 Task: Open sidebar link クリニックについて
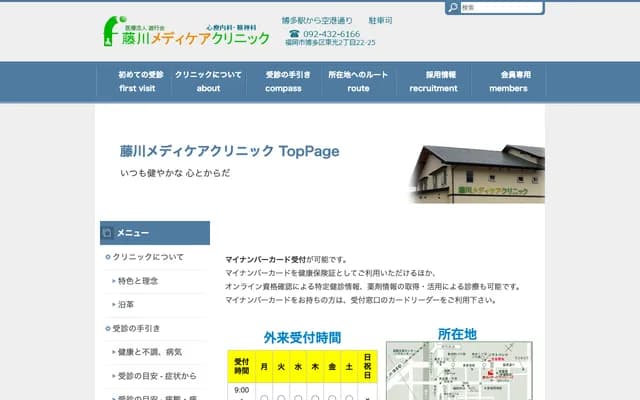[148, 257]
